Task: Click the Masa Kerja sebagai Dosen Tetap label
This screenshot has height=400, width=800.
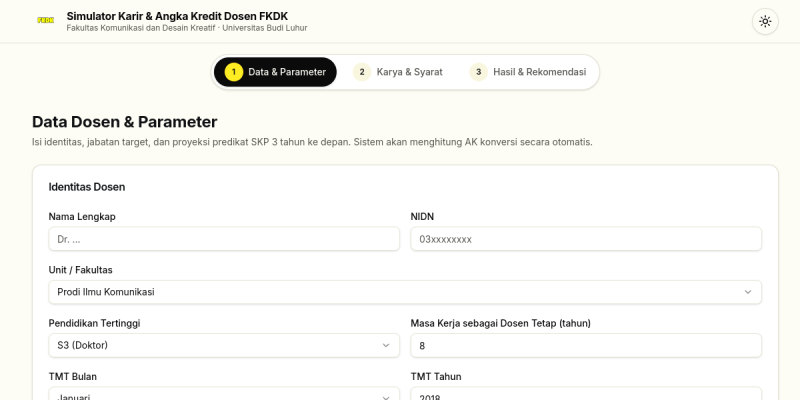Action: tap(501, 323)
